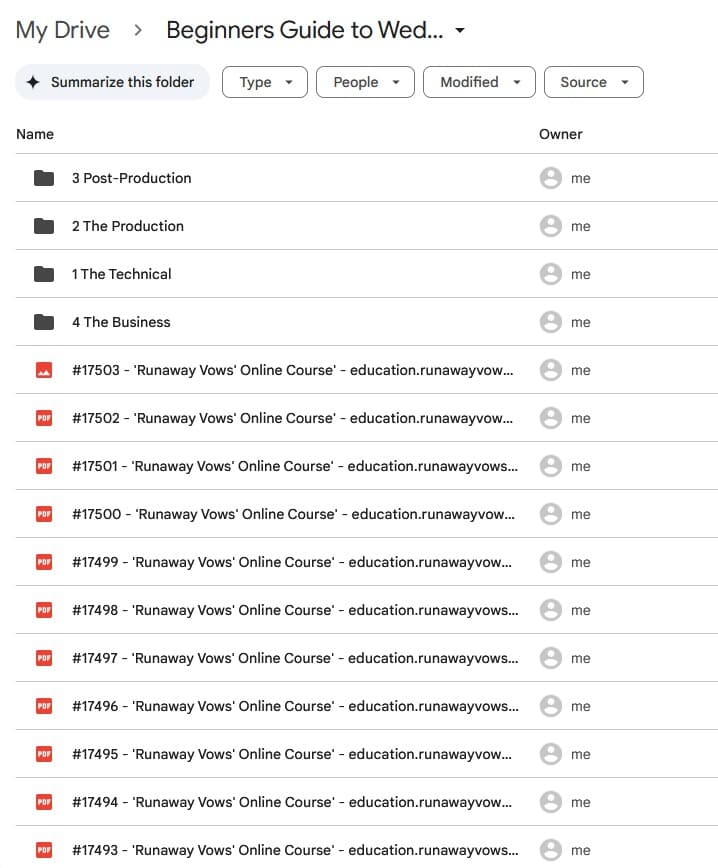Click the owner avatar on the #17500 row

click(x=550, y=514)
